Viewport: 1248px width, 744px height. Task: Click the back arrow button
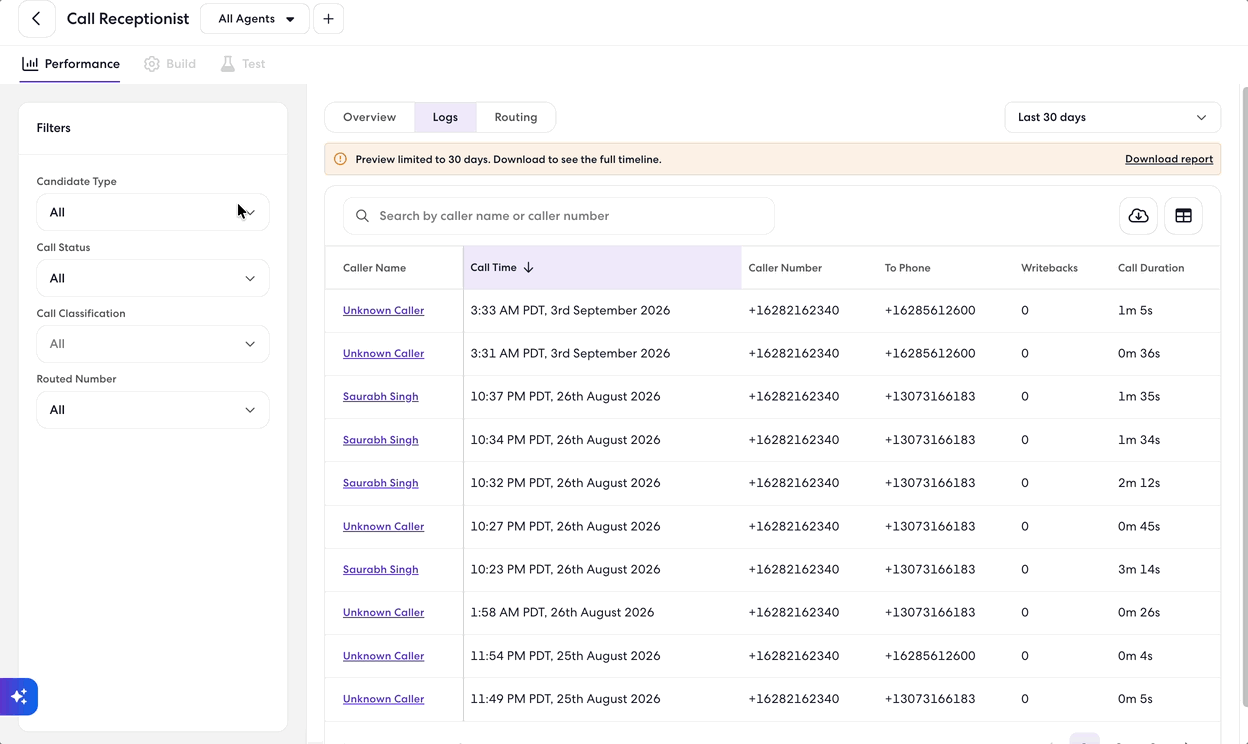click(x=37, y=19)
